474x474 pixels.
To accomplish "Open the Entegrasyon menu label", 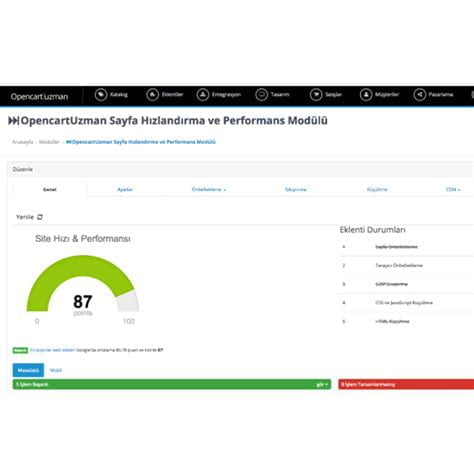I will [x=226, y=95].
